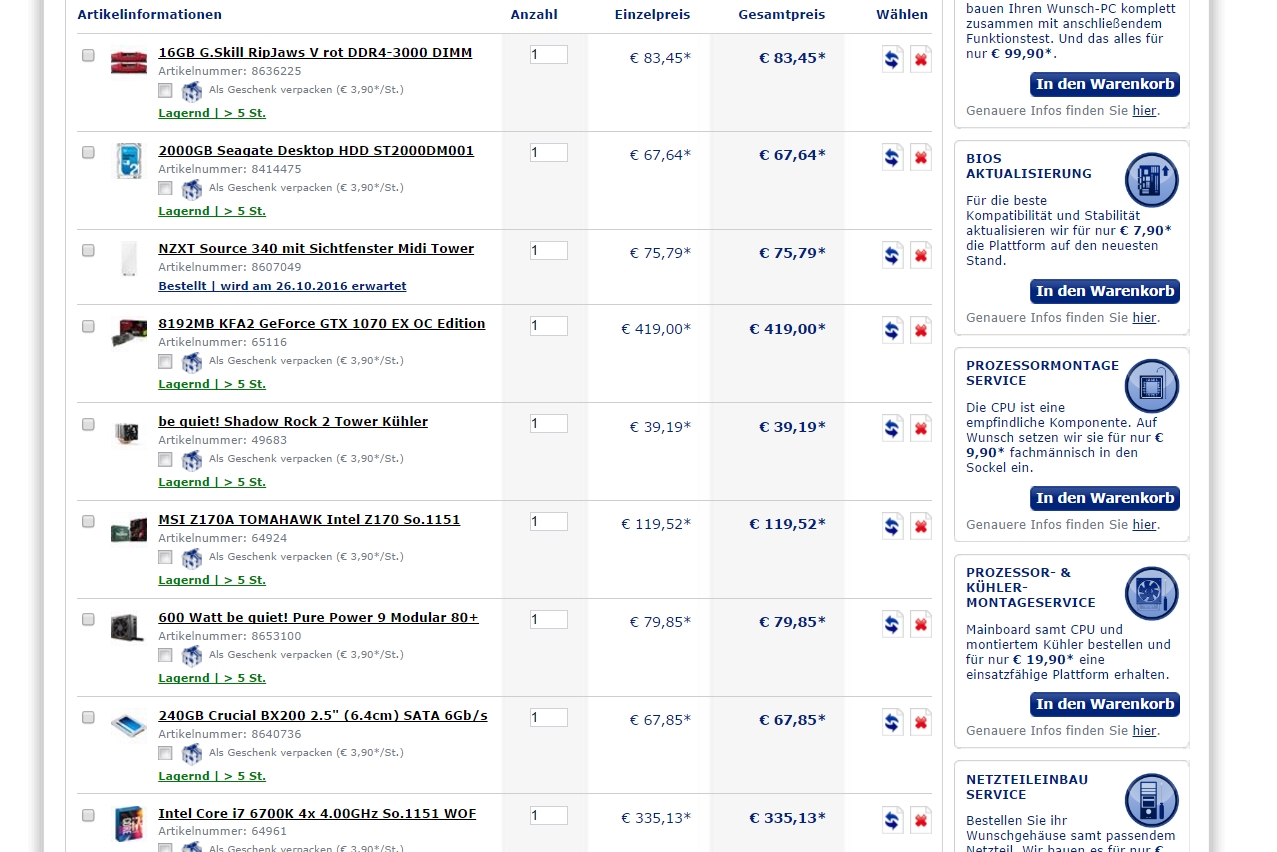Open Netzteileinbau Service tower icon
Image resolution: width=1277 pixels, height=852 pixels.
click(x=1152, y=800)
